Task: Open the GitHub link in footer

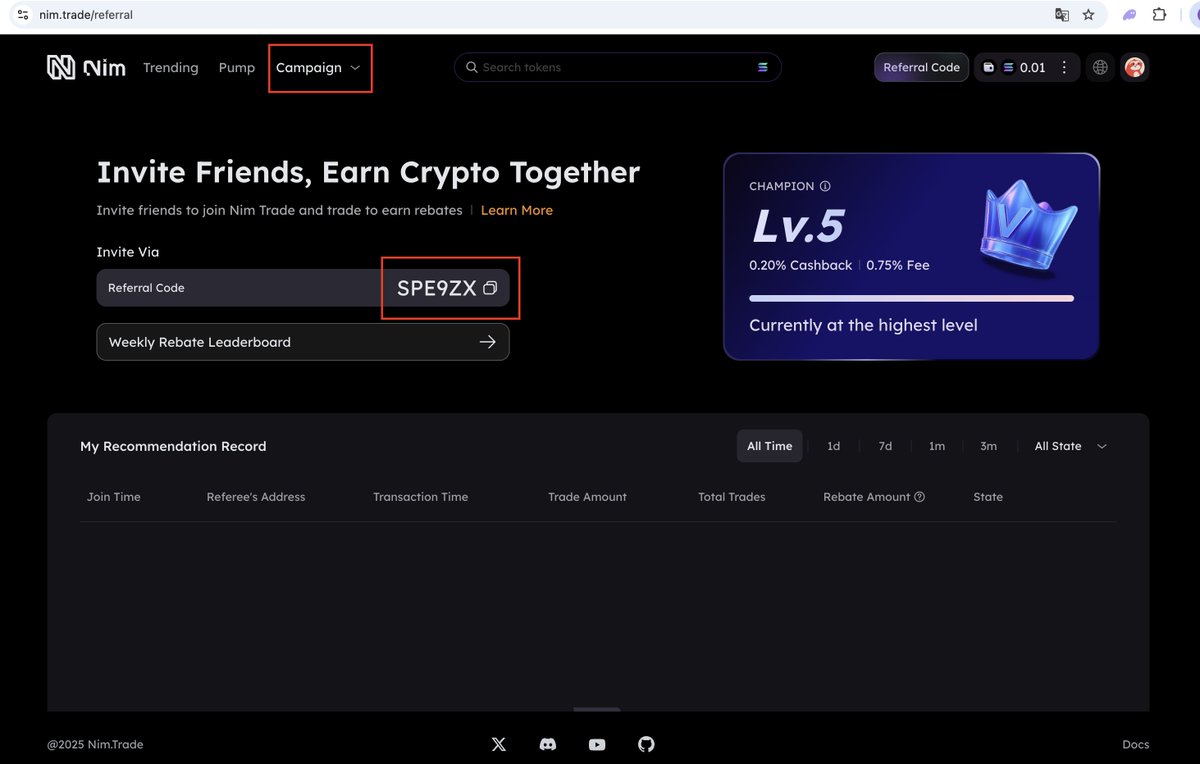Action: coord(646,744)
